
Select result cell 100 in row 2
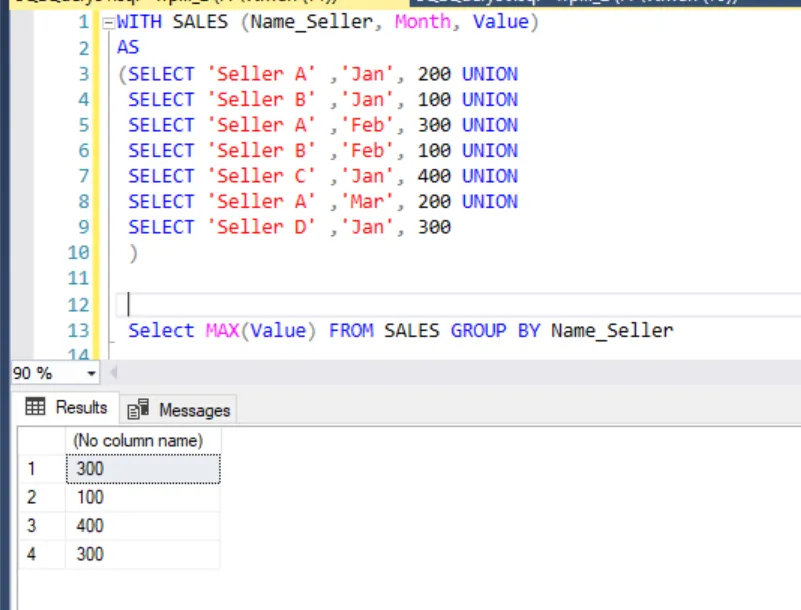pos(143,497)
